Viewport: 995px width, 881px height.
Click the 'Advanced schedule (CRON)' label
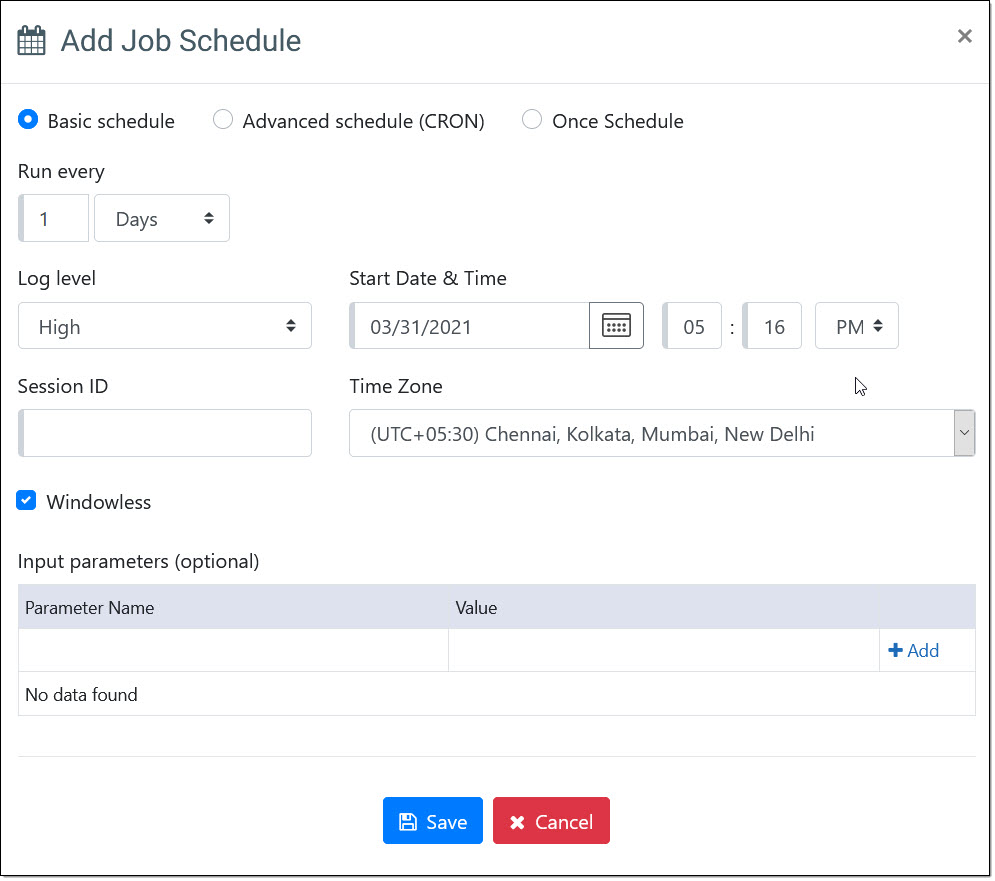pyautogui.click(x=364, y=121)
